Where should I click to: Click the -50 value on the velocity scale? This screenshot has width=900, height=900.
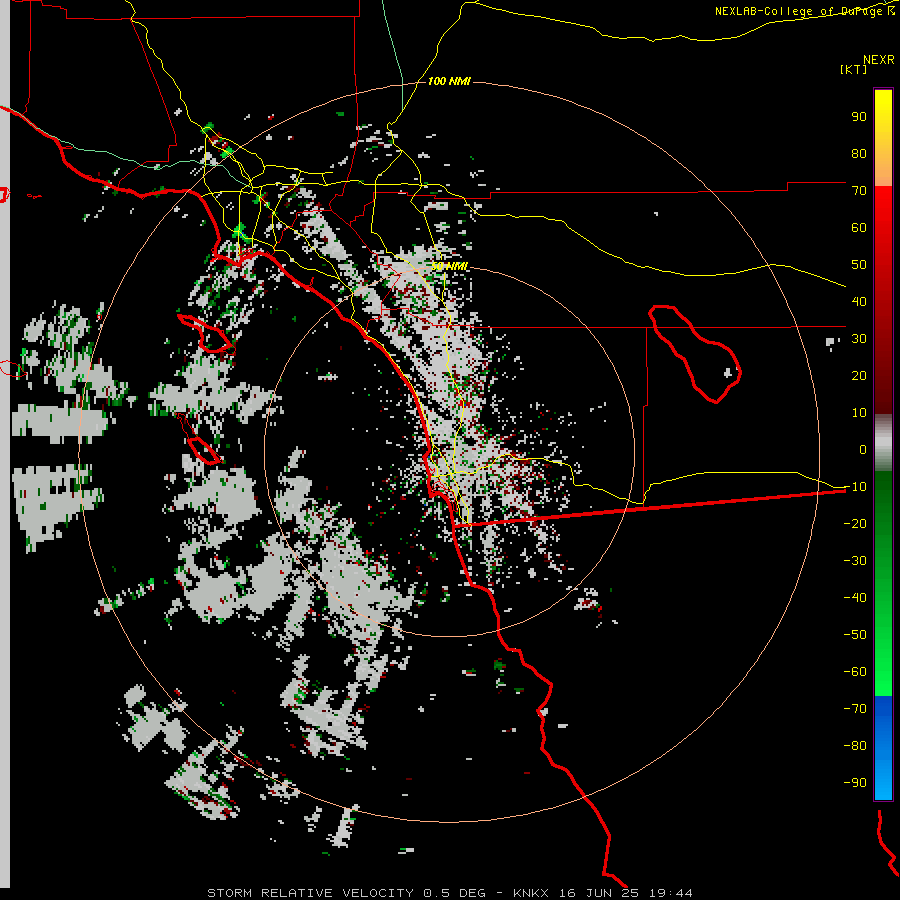coord(855,635)
